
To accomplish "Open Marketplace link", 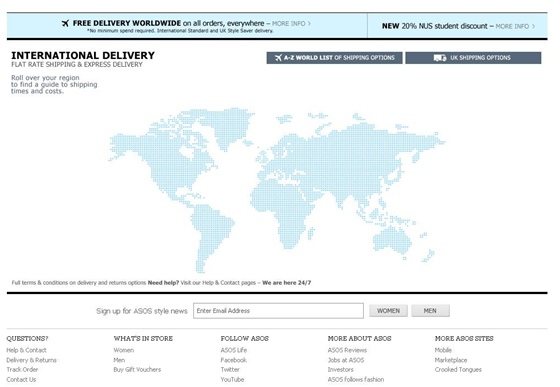I will coord(451,360).
